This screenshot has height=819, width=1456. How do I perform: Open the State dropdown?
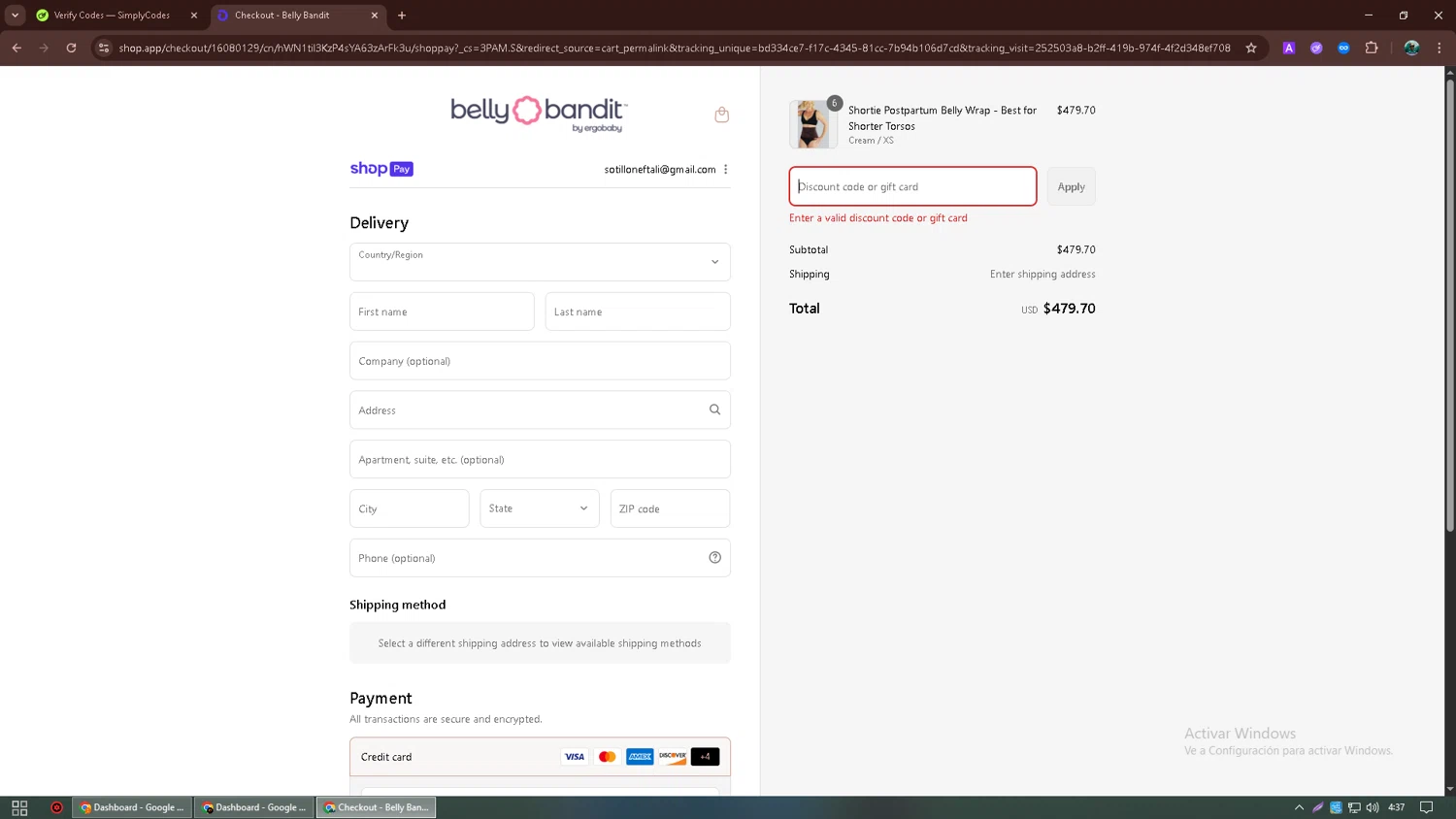[540, 508]
